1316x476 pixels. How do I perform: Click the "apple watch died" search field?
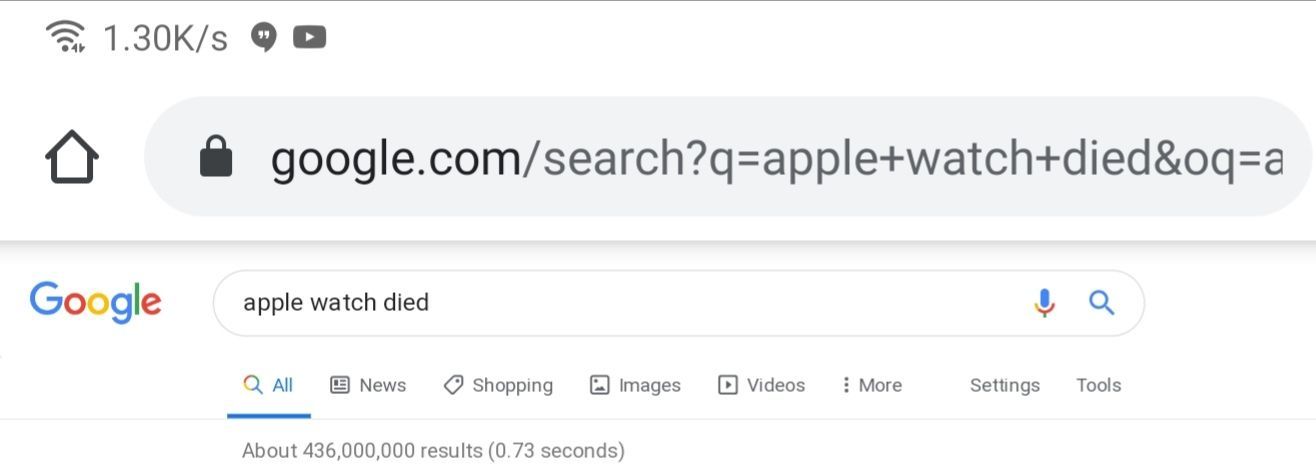pyautogui.click(x=678, y=303)
